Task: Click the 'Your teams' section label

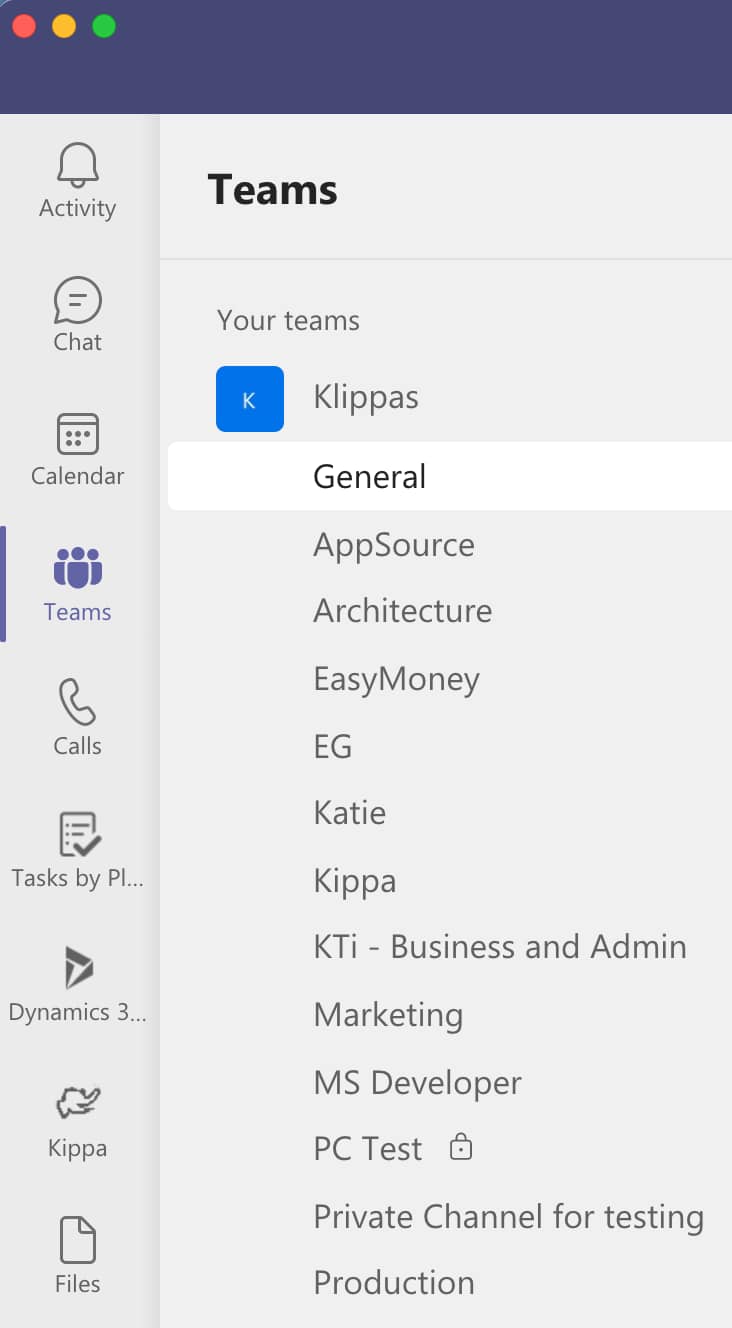Action: pos(288,320)
